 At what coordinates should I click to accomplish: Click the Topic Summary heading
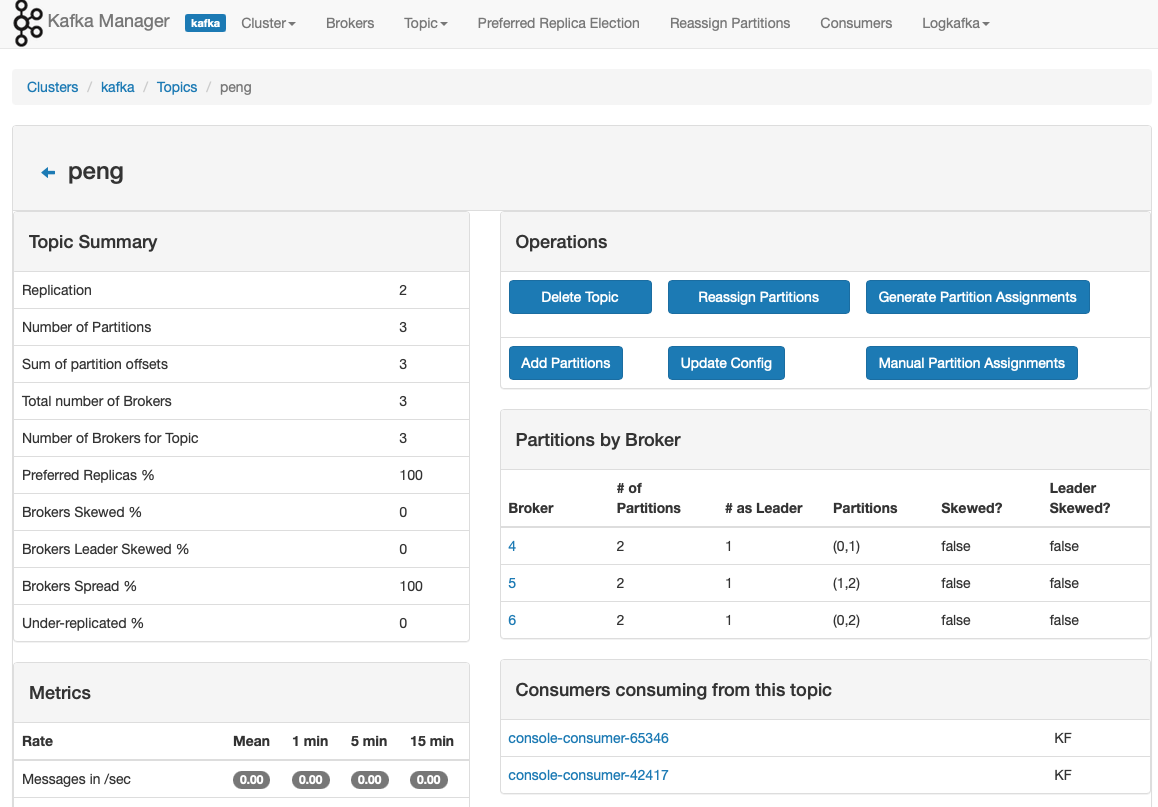[93, 242]
